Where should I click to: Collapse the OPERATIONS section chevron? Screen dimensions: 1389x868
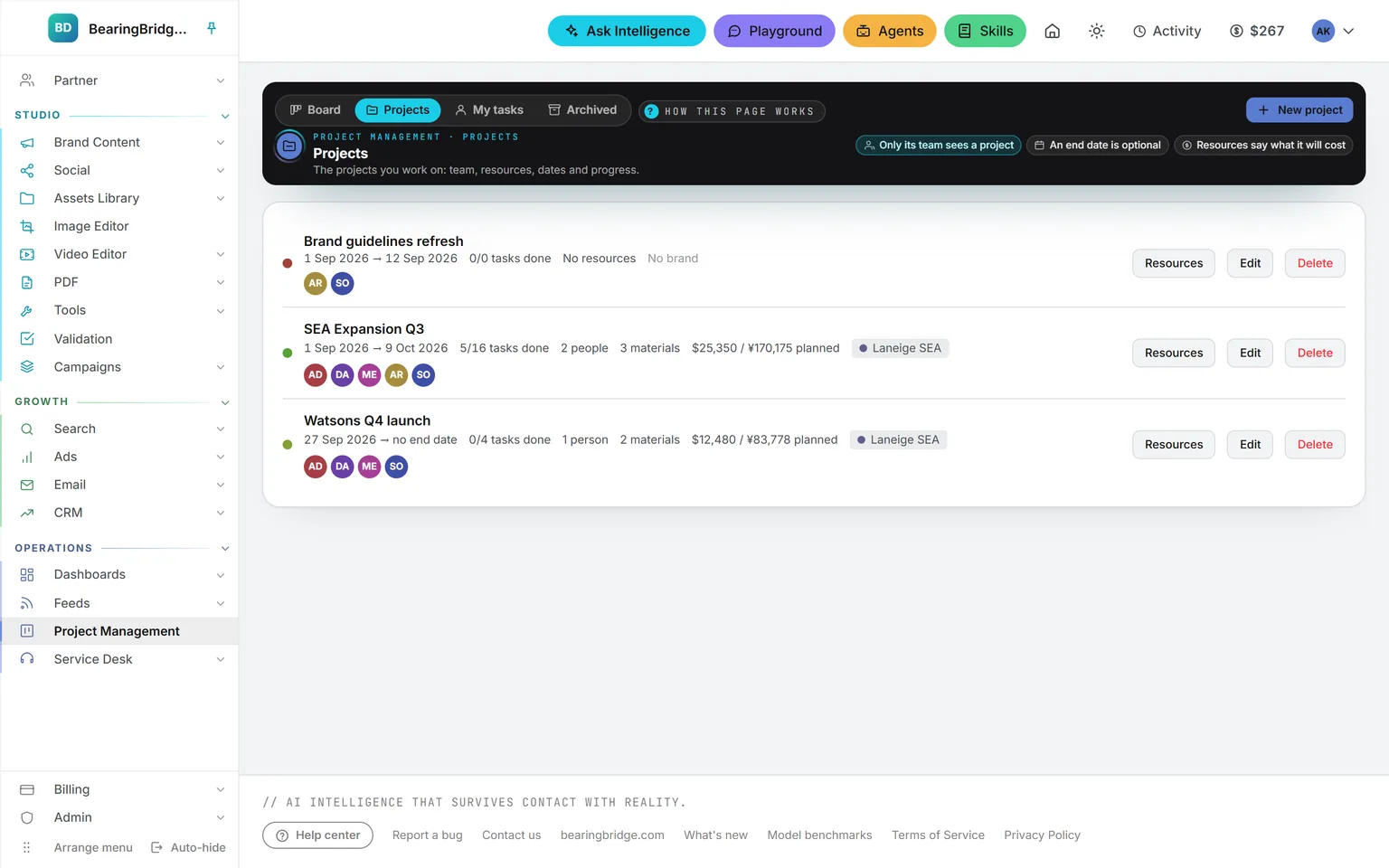[x=225, y=549]
